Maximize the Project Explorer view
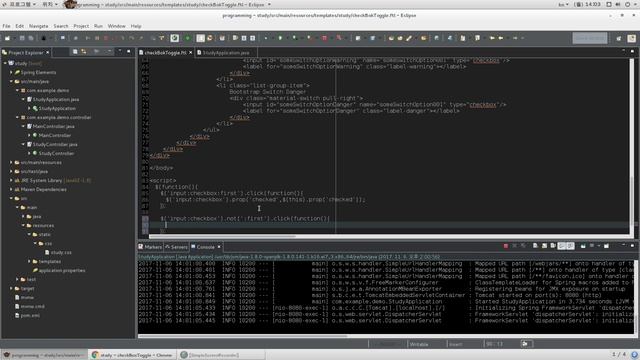This screenshot has height=360, width=640. point(129,51)
